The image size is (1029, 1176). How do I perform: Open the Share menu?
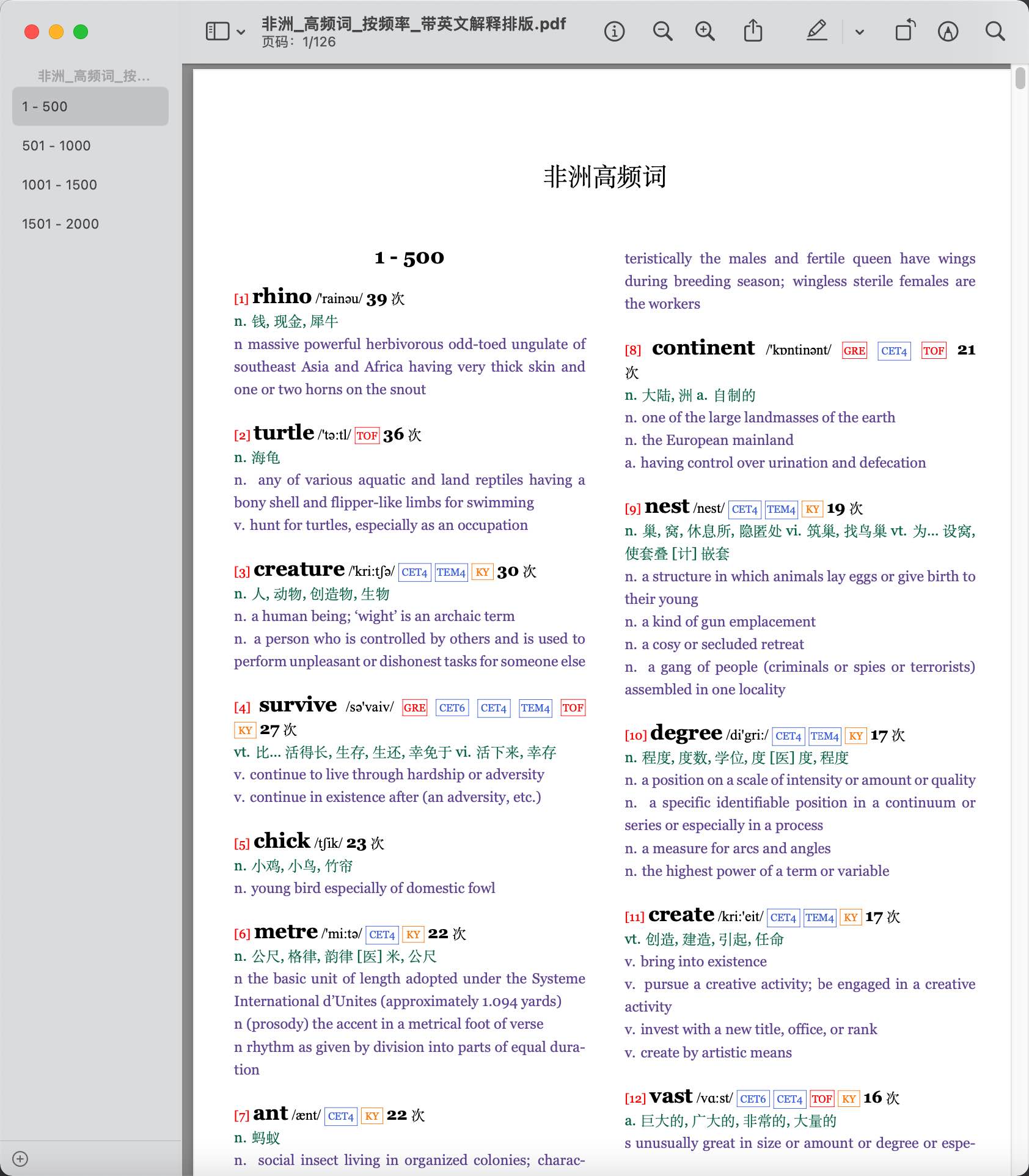pyautogui.click(x=753, y=31)
